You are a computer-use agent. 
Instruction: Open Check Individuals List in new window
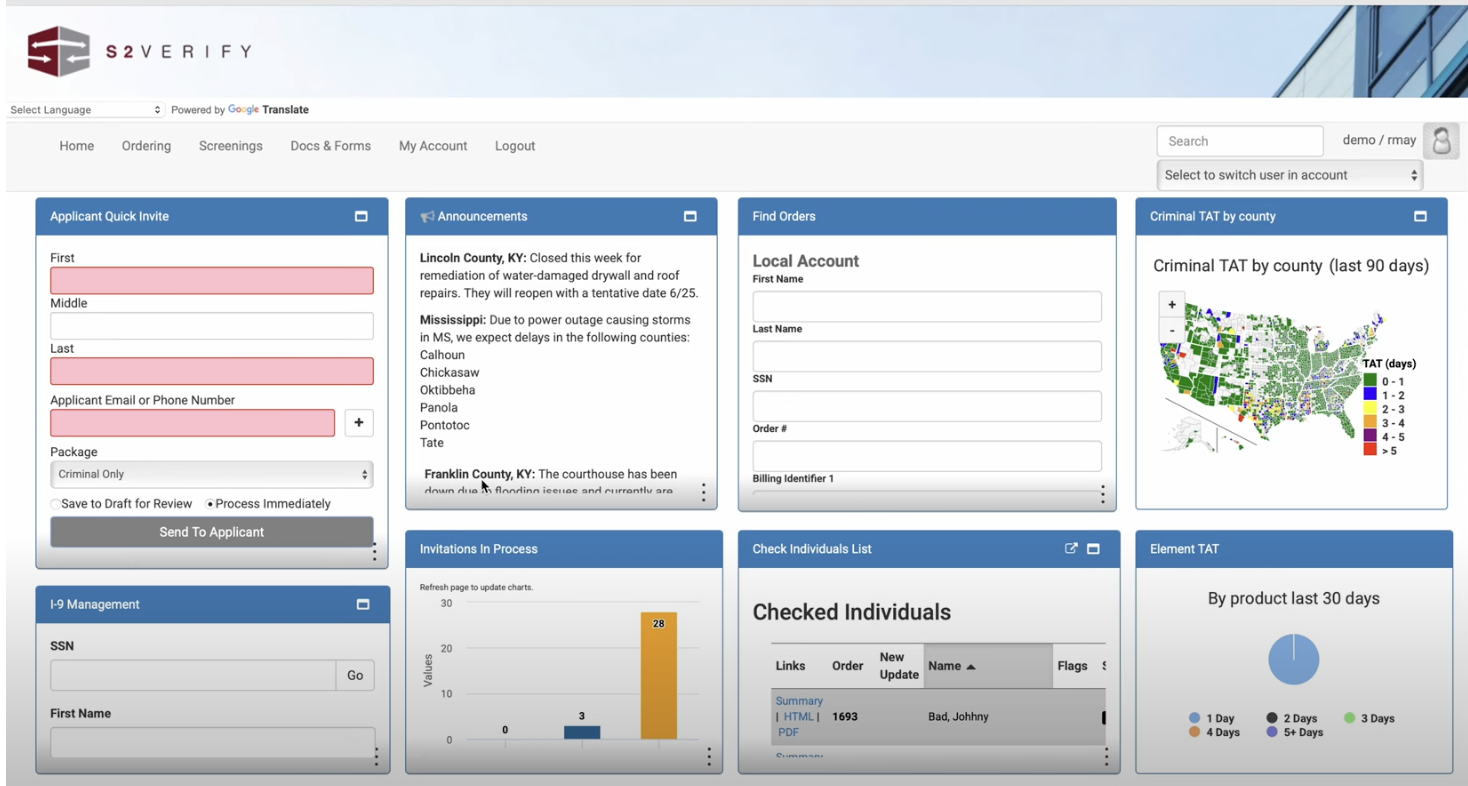[1071, 548]
